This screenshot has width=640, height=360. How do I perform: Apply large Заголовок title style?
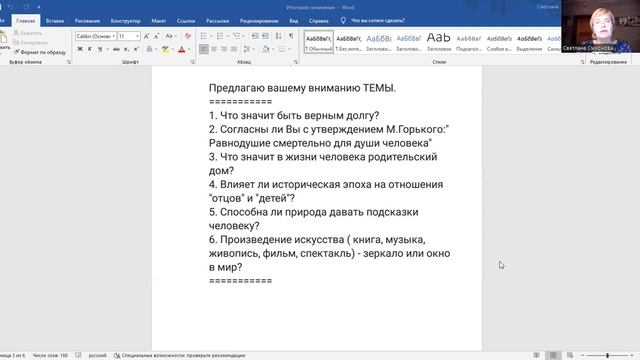click(x=439, y=42)
